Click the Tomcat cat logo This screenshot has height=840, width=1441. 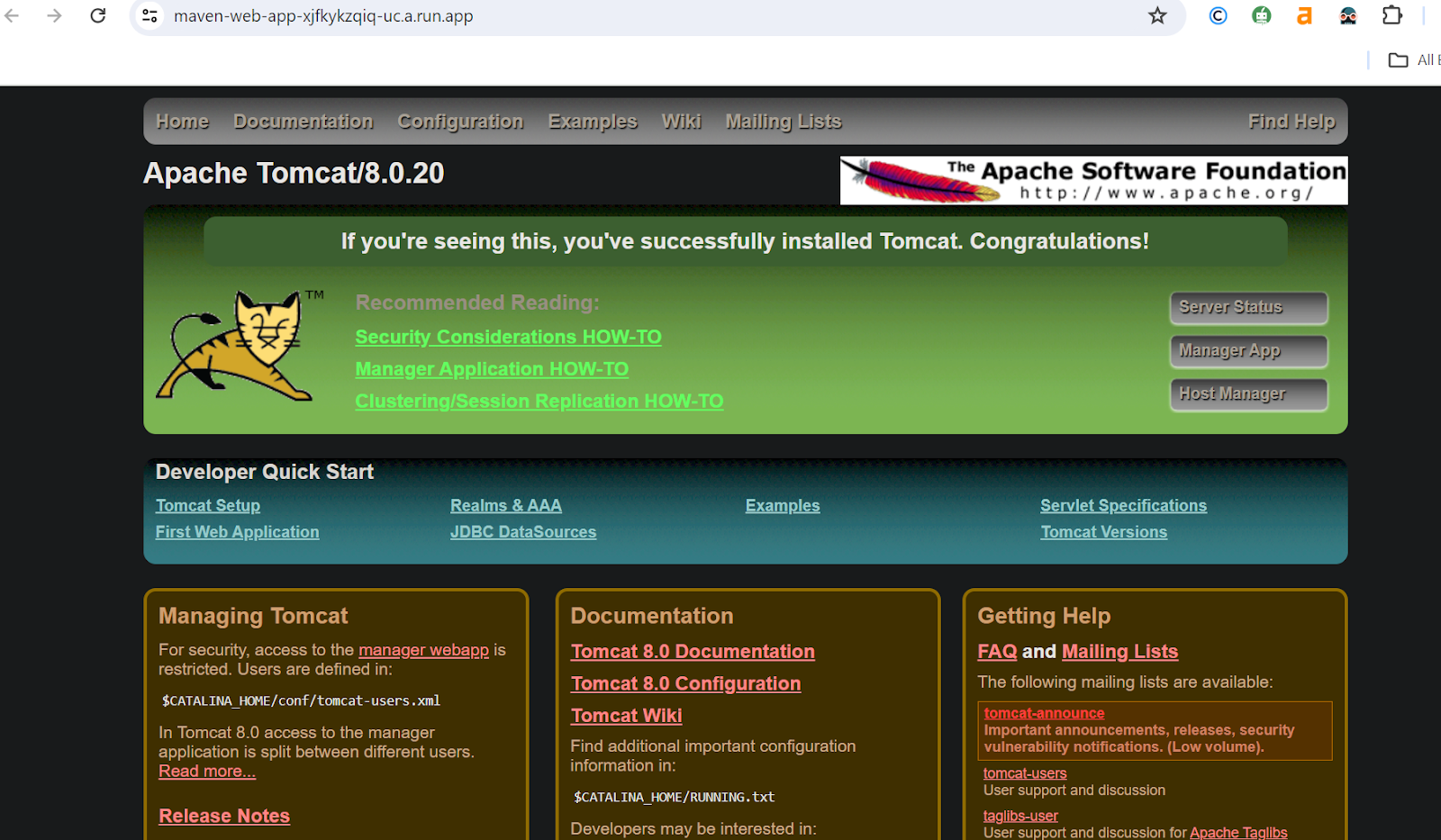pos(239,345)
